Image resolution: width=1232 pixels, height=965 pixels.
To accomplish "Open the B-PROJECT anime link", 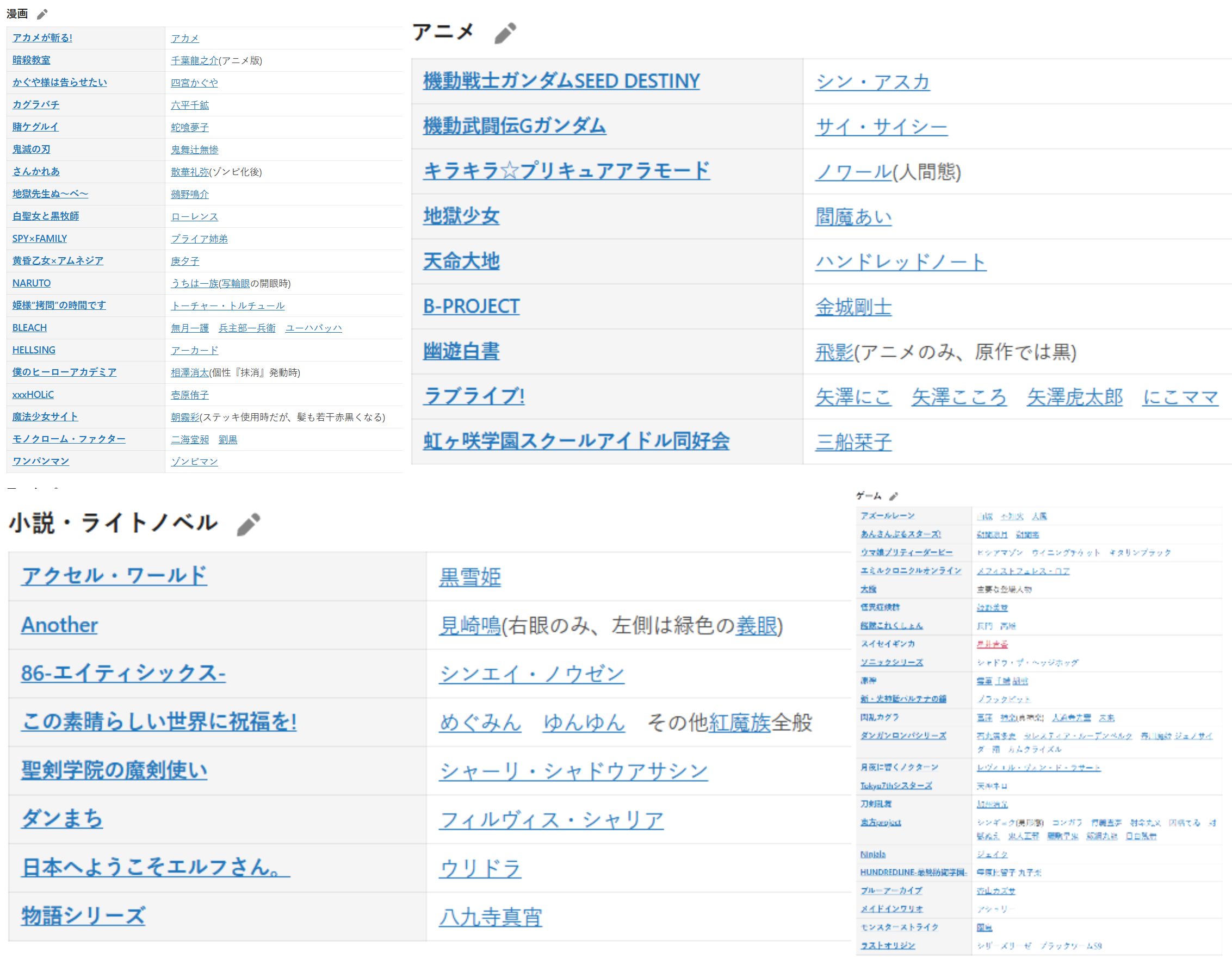I will click(470, 307).
